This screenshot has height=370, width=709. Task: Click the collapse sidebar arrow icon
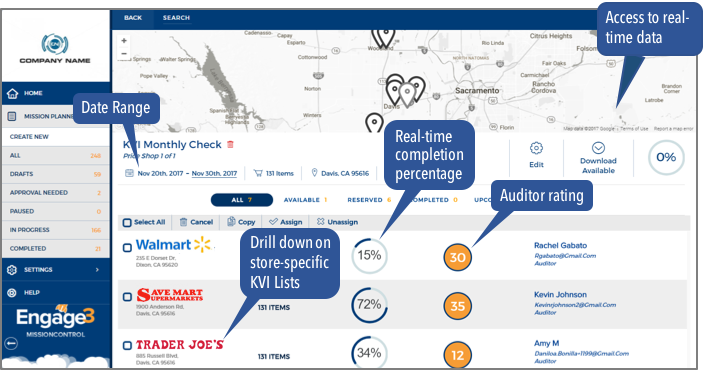(11, 343)
